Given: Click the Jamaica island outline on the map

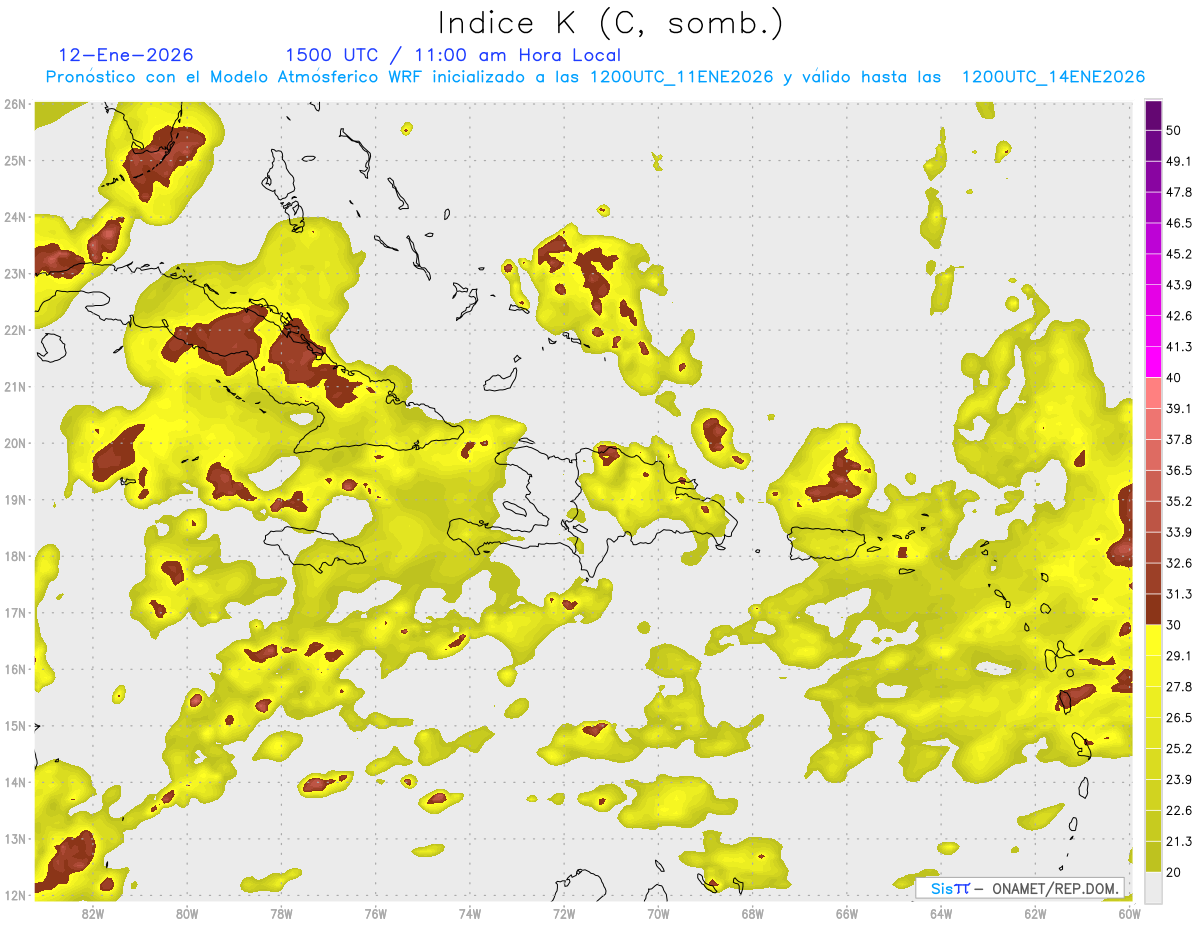Looking at the screenshot, I should coord(315,549).
